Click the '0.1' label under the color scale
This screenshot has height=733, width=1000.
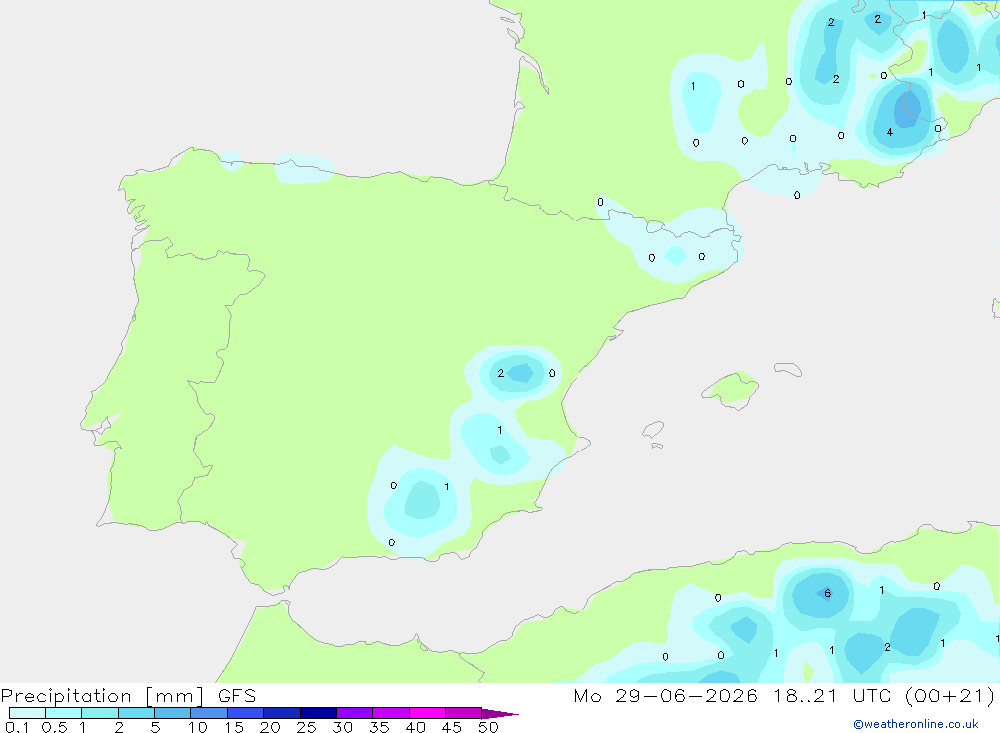(17, 727)
